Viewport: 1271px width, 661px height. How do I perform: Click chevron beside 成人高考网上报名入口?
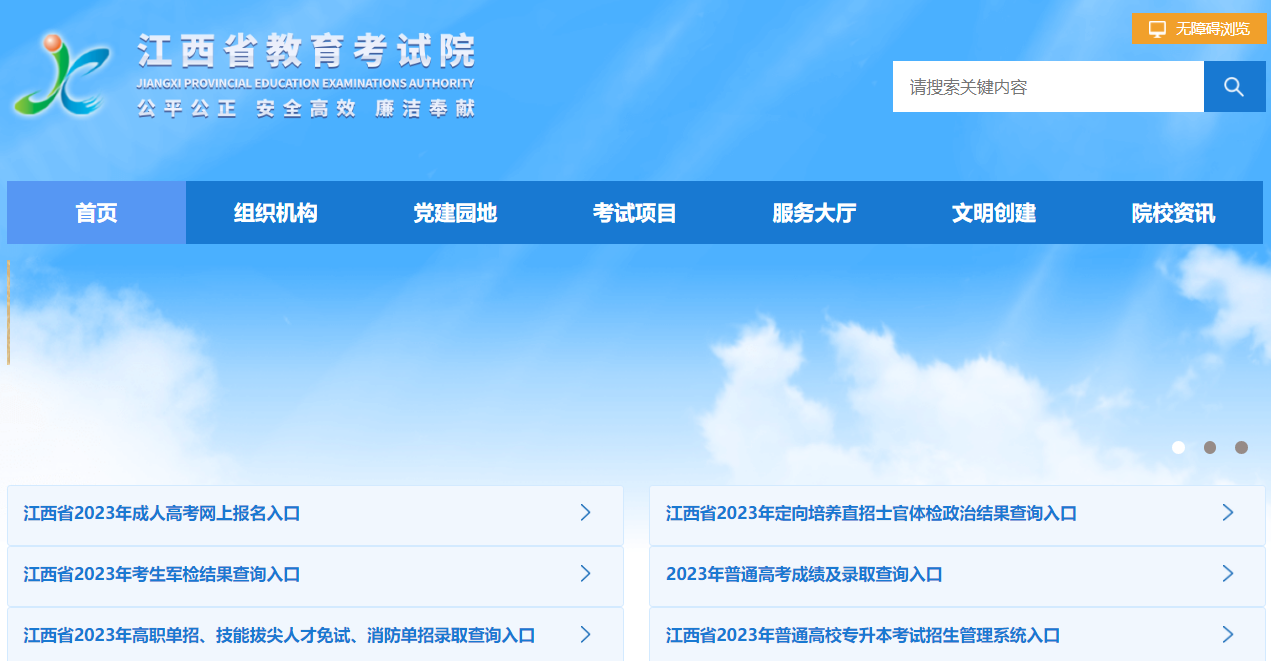pyautogui.click(x=586, y=513)
